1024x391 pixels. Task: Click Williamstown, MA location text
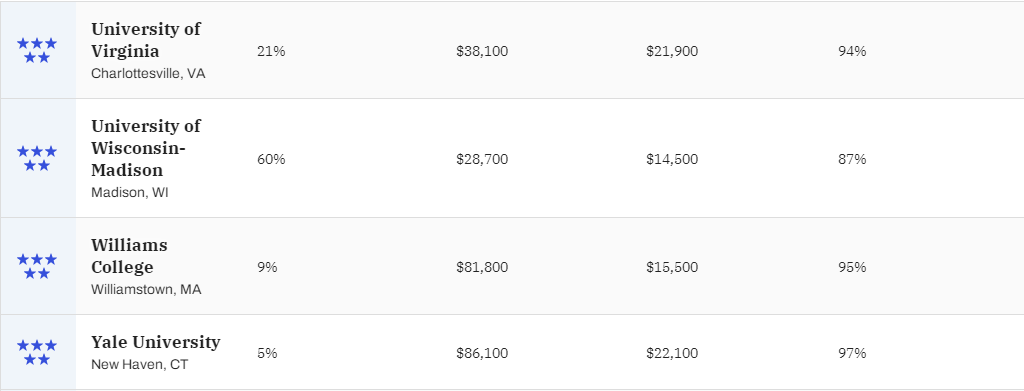(x=146, y=289)
